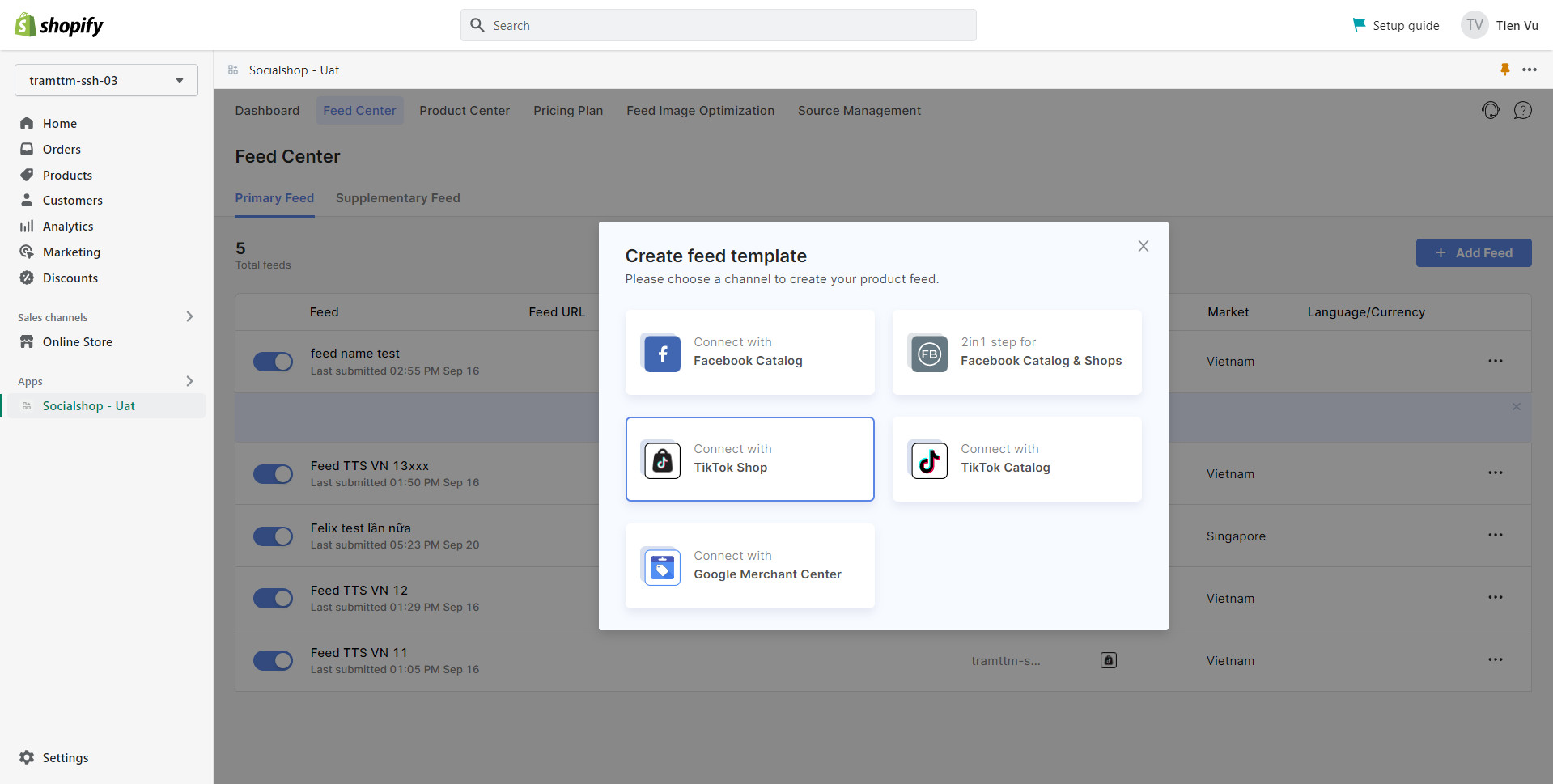This screenshot has width=1553, height=784.
Task: Open Home in the sidebar
Action: coord(59,123)
